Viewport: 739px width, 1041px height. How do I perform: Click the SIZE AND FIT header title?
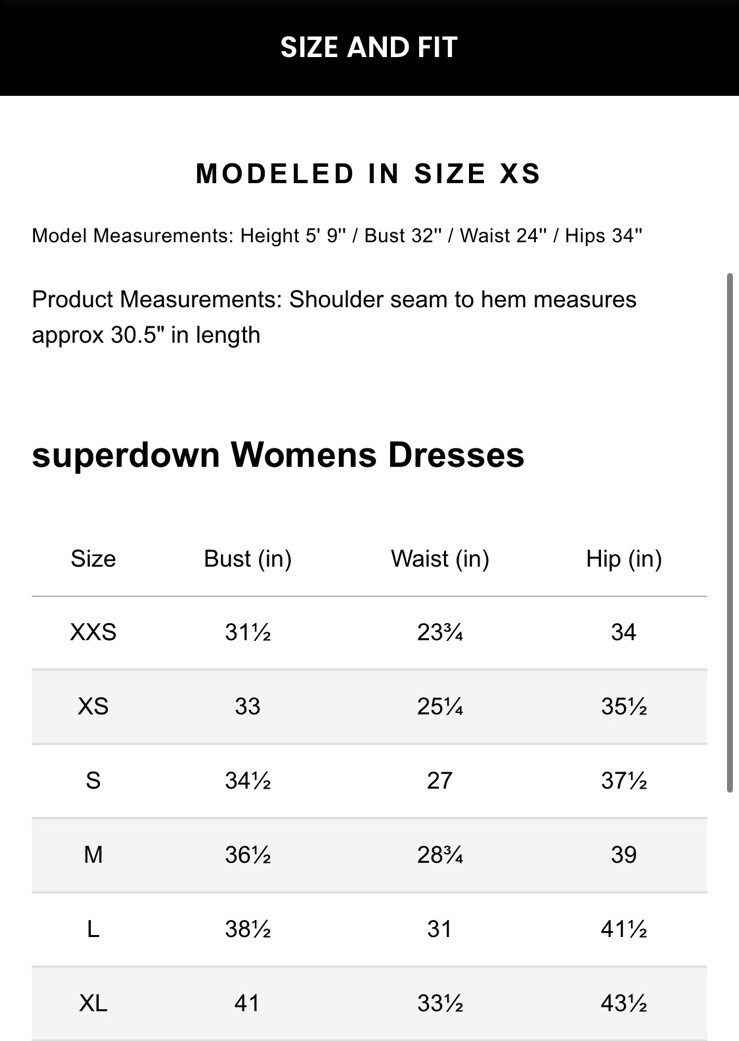[368, 47]
